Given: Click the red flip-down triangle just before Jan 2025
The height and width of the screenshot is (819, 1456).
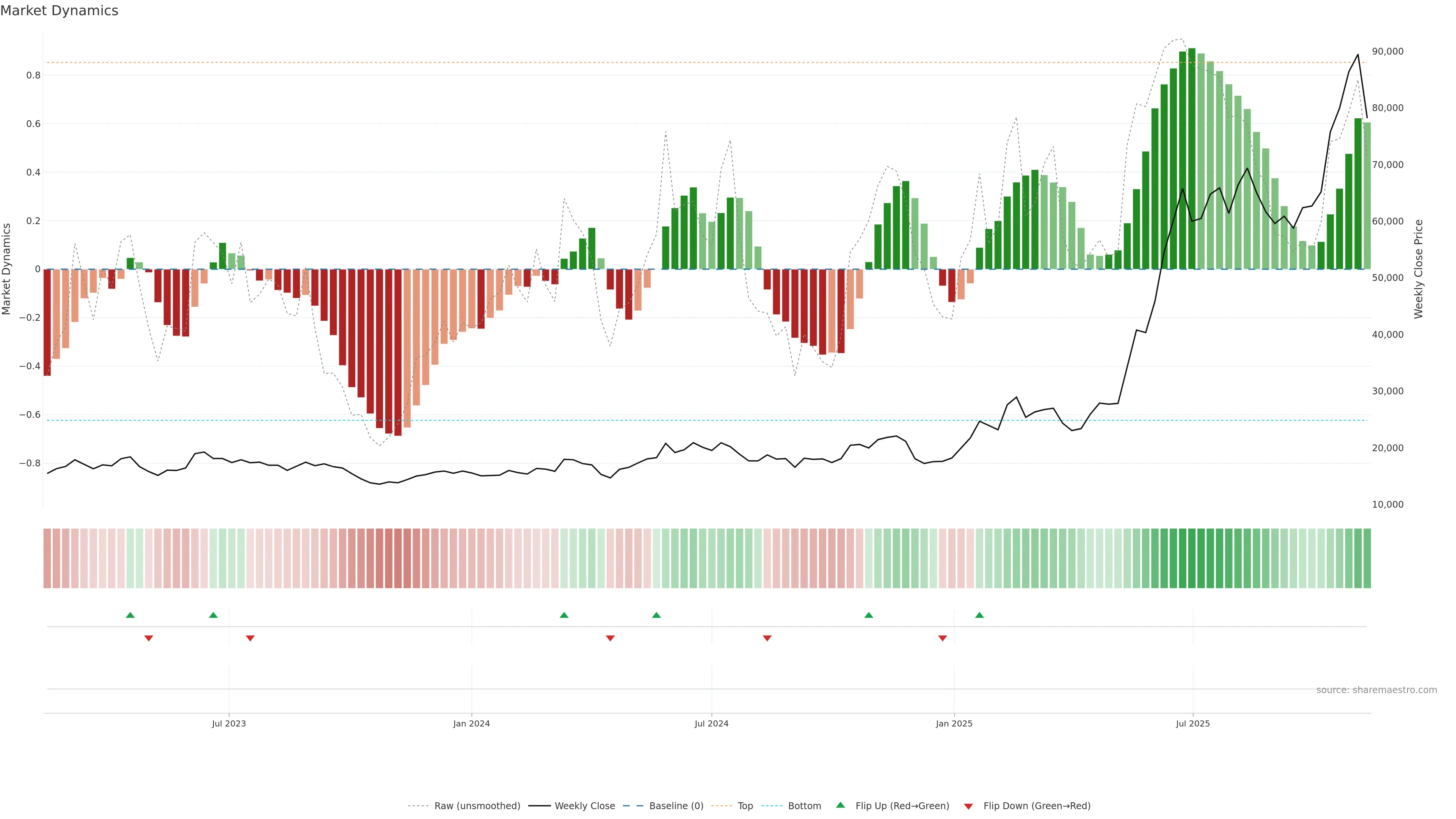Looking at the screenshot, I should [942, 638].
